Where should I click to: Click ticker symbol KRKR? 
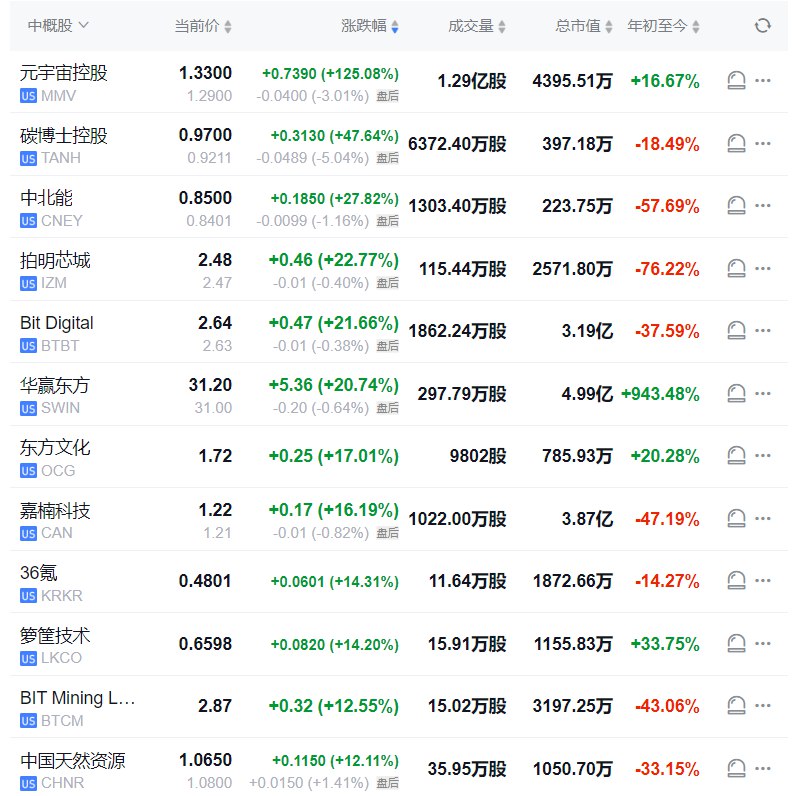click(x=62, y=596)
